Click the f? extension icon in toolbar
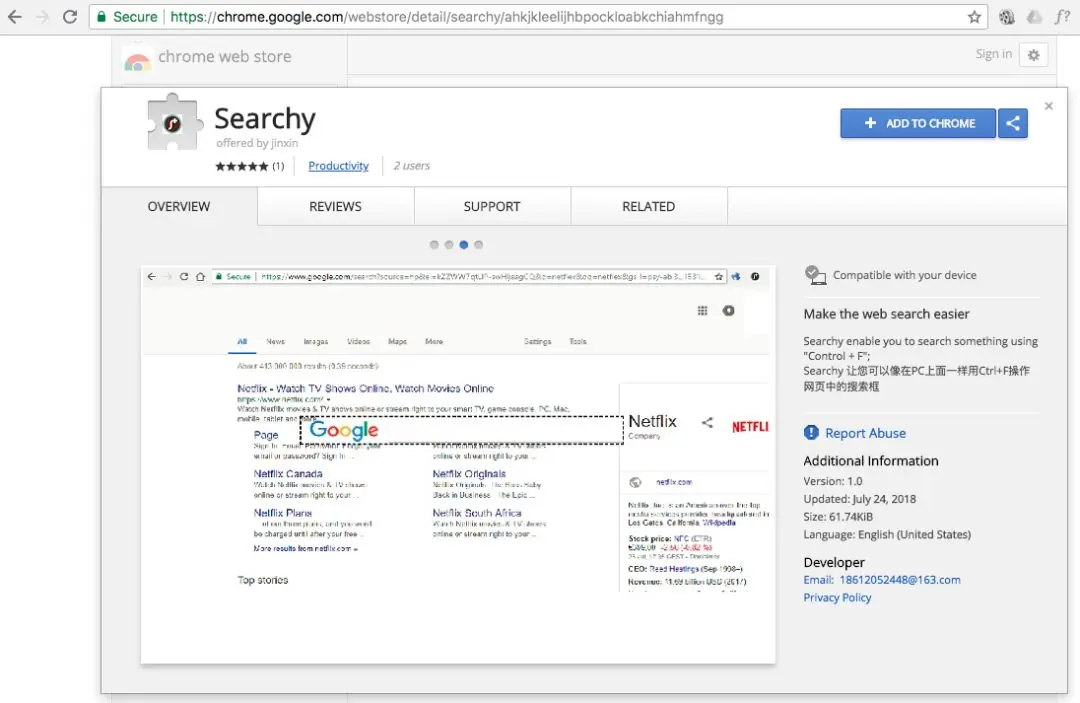 click(1061, 17)
